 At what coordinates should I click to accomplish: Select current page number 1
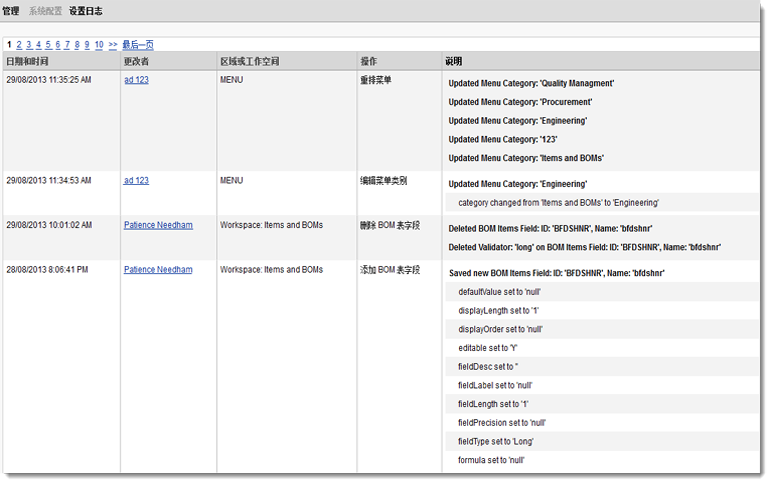click(x=9, y=45)
